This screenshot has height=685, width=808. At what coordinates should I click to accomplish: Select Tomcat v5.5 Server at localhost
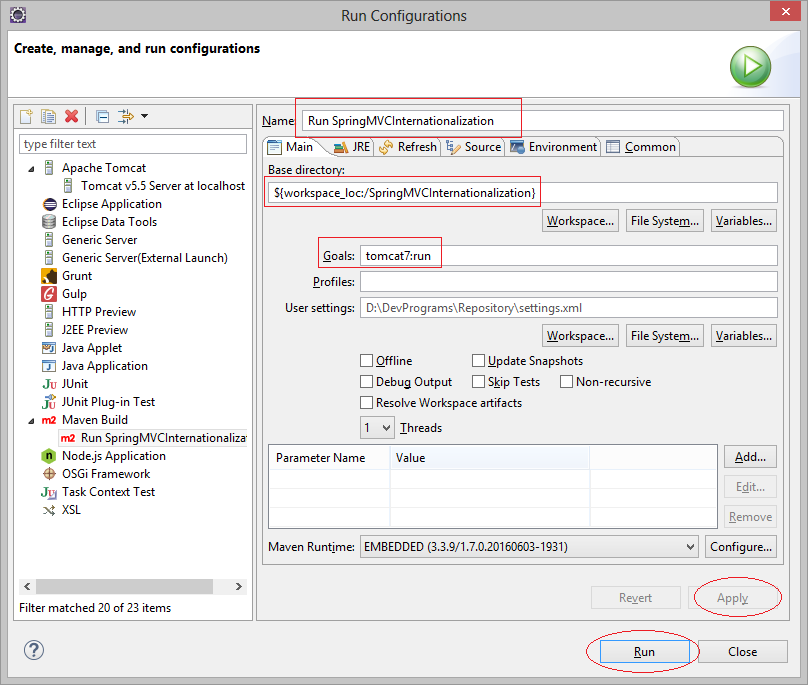[163, 186]
